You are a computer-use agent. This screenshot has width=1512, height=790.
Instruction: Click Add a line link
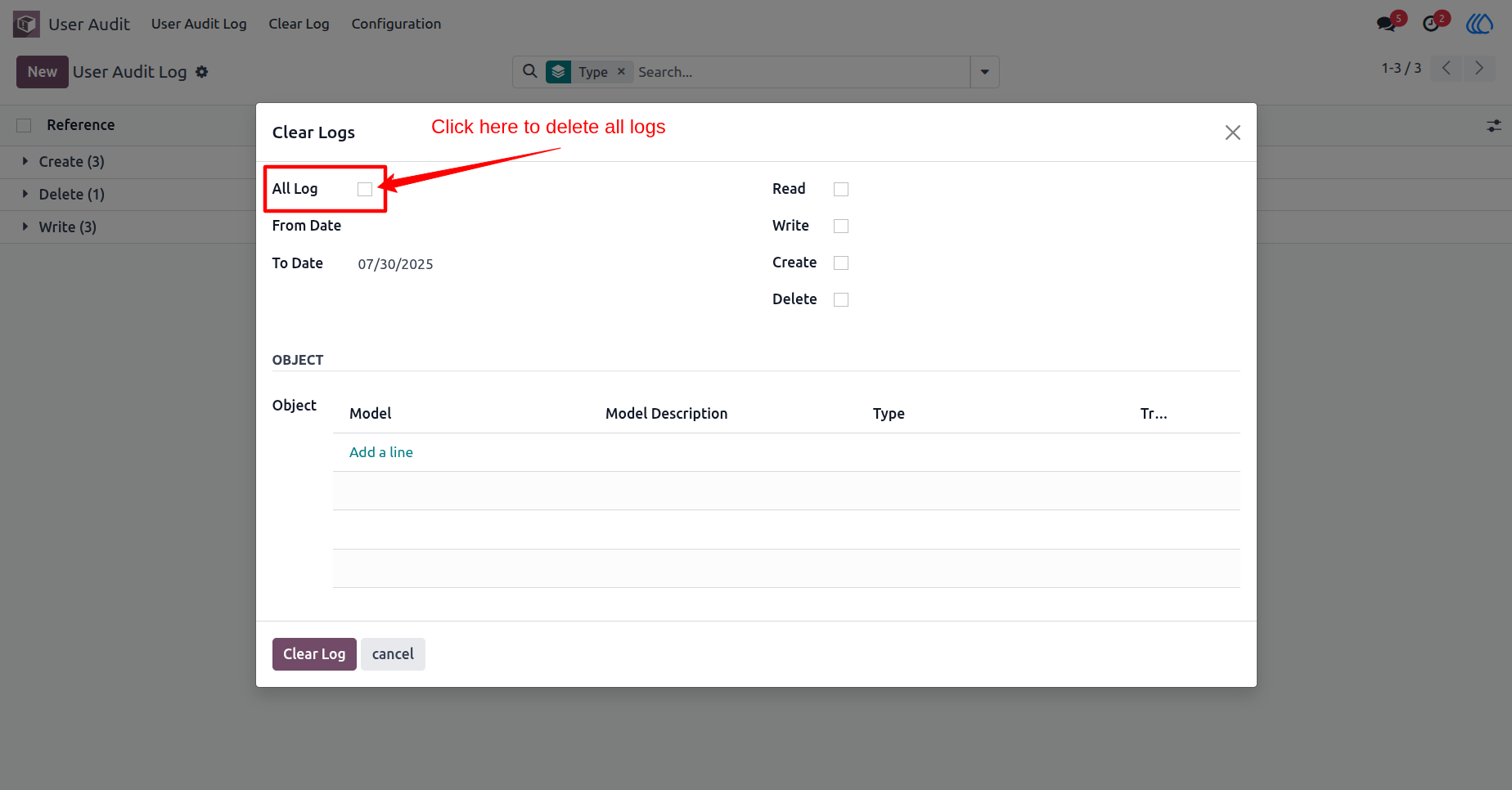click(x=381, y=452)
